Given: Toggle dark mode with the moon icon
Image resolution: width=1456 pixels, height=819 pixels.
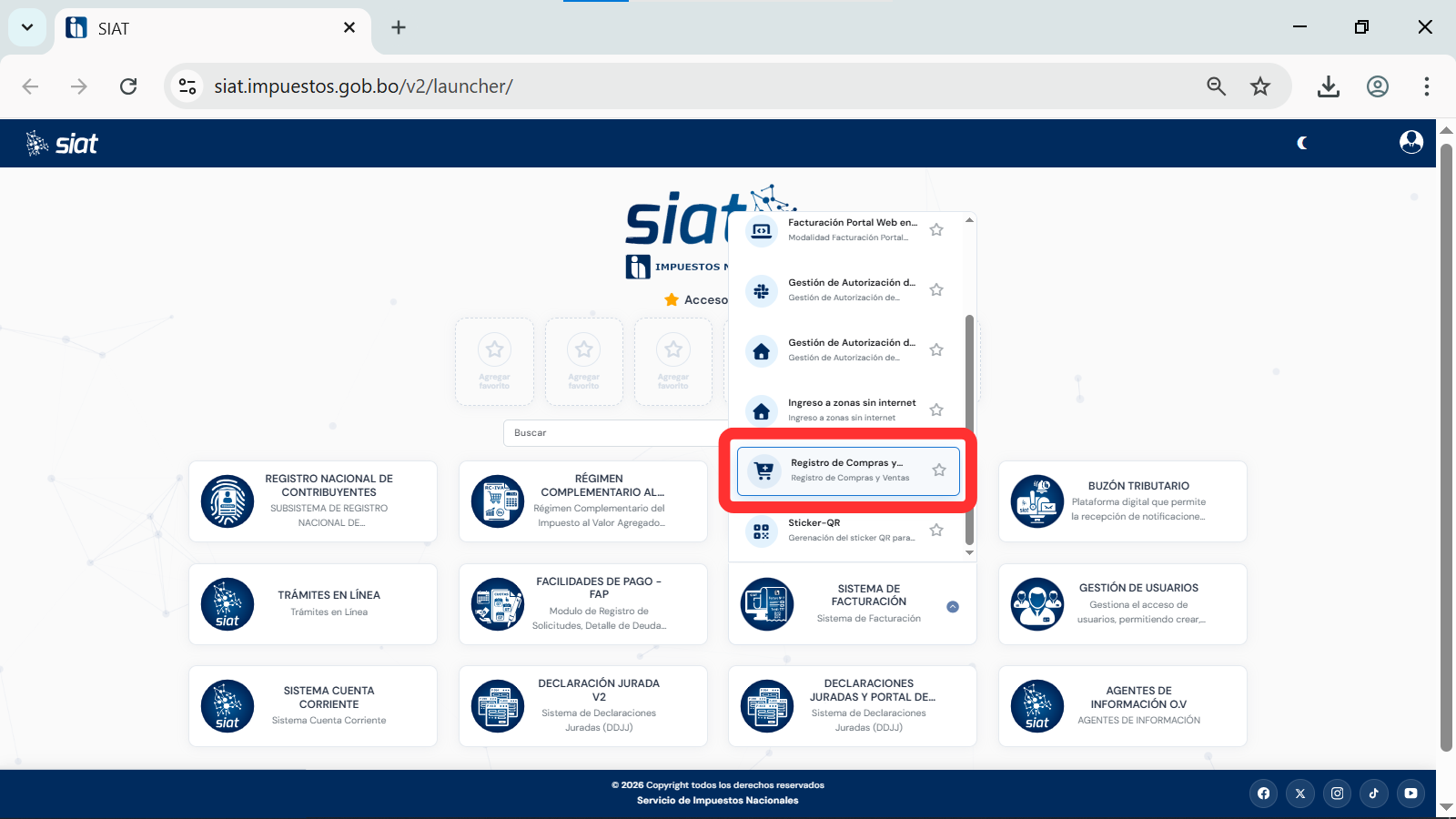Looking at the screenshot, I should [x=1301, y=143].
